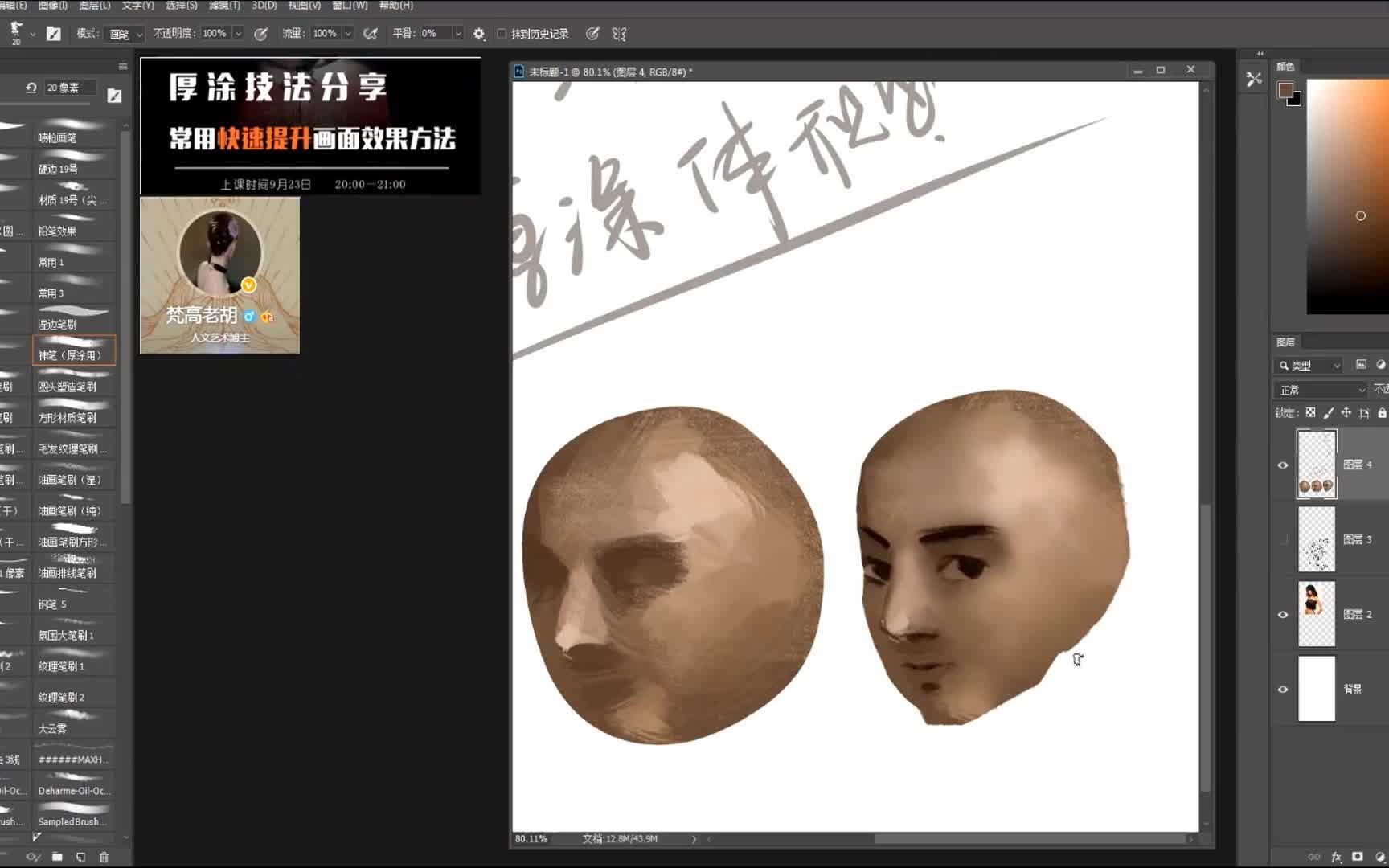This screenshot has width=1389, height=868.
Task: Hide the 背景 layer eye icon
Action: point(1283,689)
